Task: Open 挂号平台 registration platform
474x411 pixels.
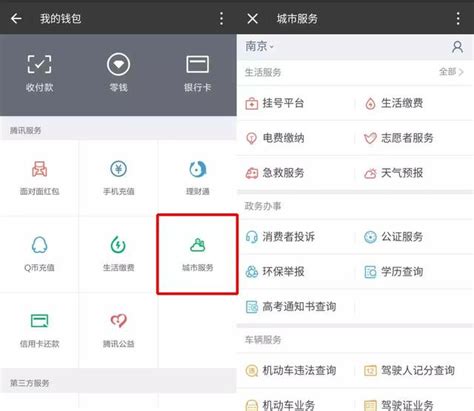Action: pyautogui.click(x=275, y=103)
